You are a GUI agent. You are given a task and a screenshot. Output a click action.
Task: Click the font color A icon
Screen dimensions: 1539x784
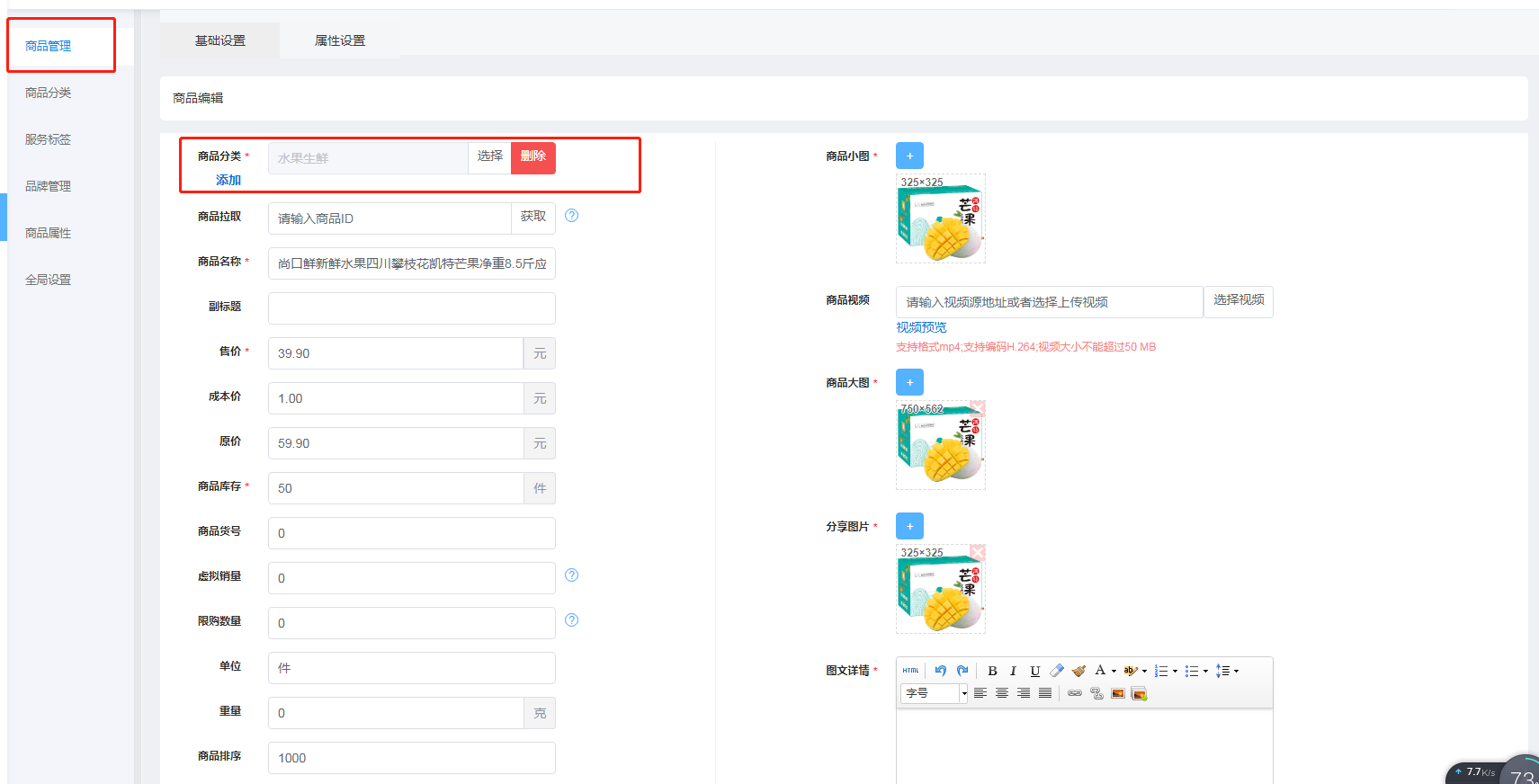pyautogui.click(x=1100, y=670)
